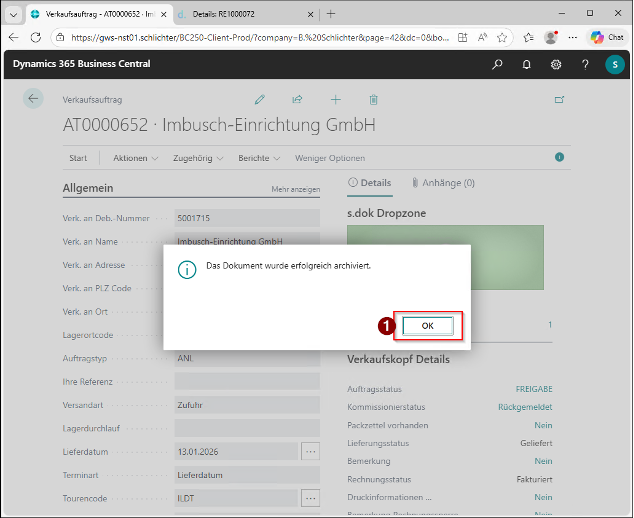
Task: Click the Verk. an Deb.-Nummer field
Action: tap(247, 218)
